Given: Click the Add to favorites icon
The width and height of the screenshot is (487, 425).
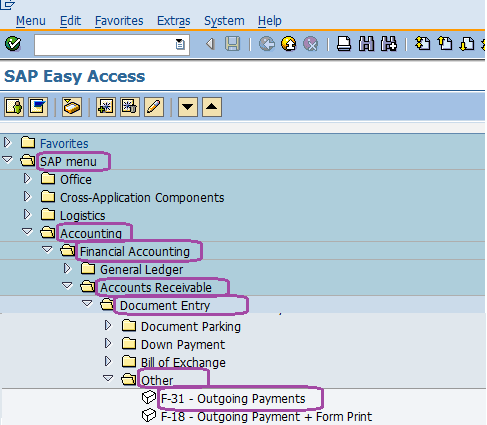Looking at the screenshot, I should click(x=105, y=107).
